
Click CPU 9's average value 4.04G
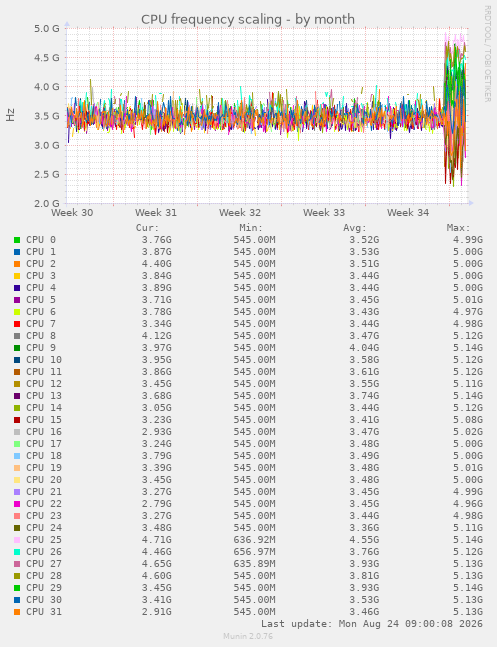(364, 347)
